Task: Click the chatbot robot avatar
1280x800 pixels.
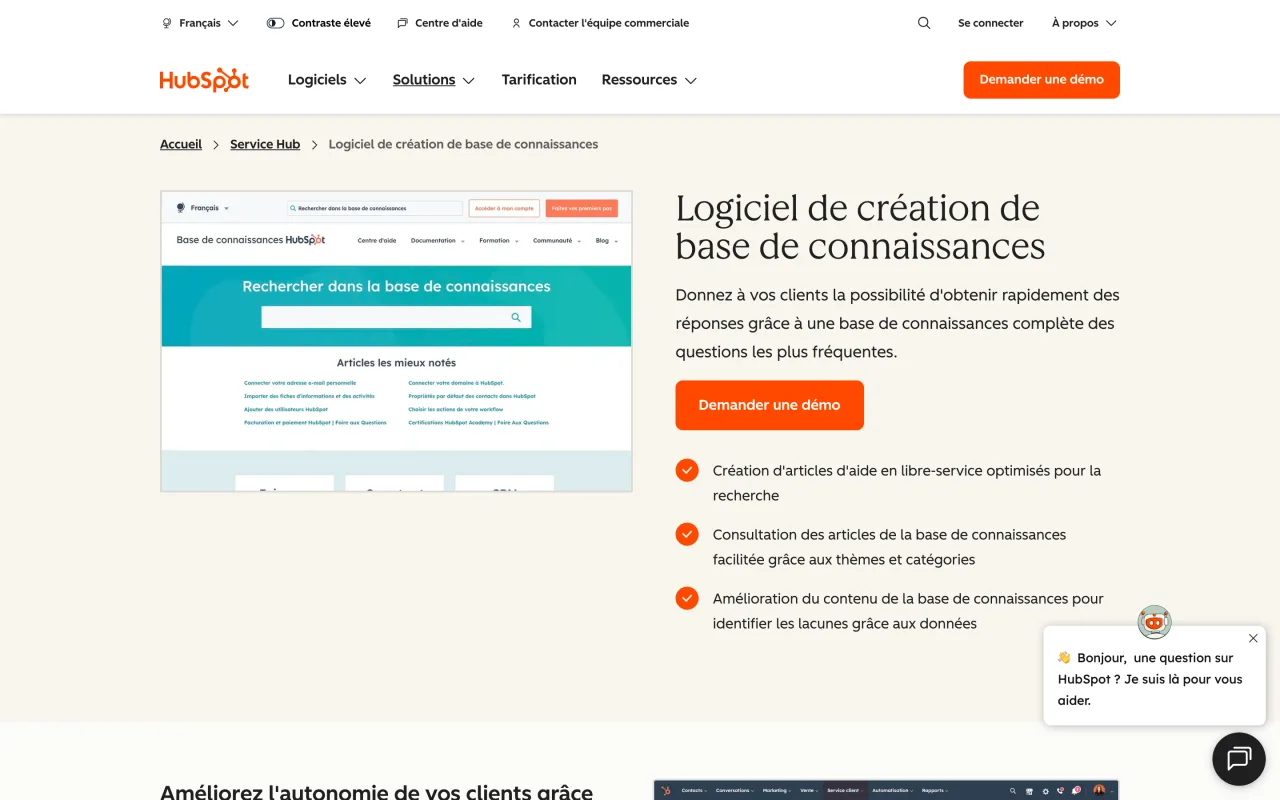Action: 1154,622
